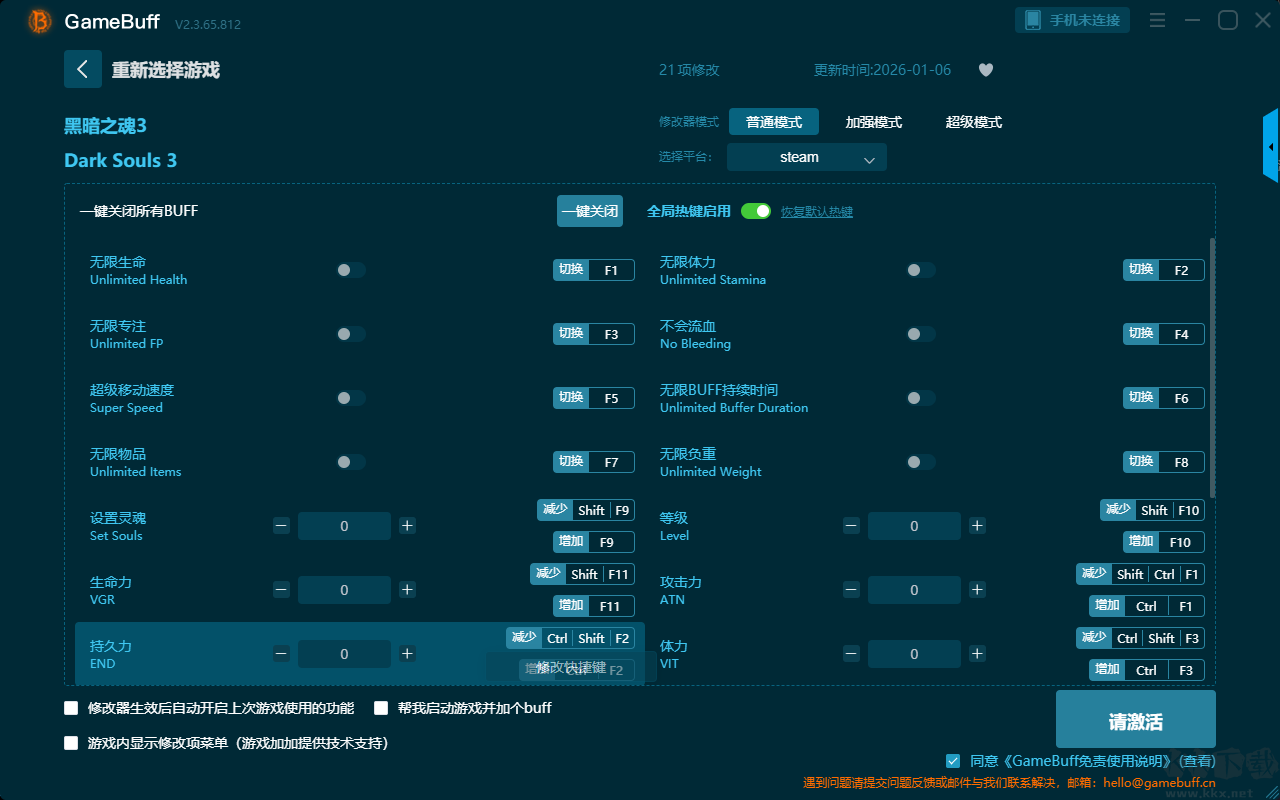Decrease END value with minus

(282, 654)
